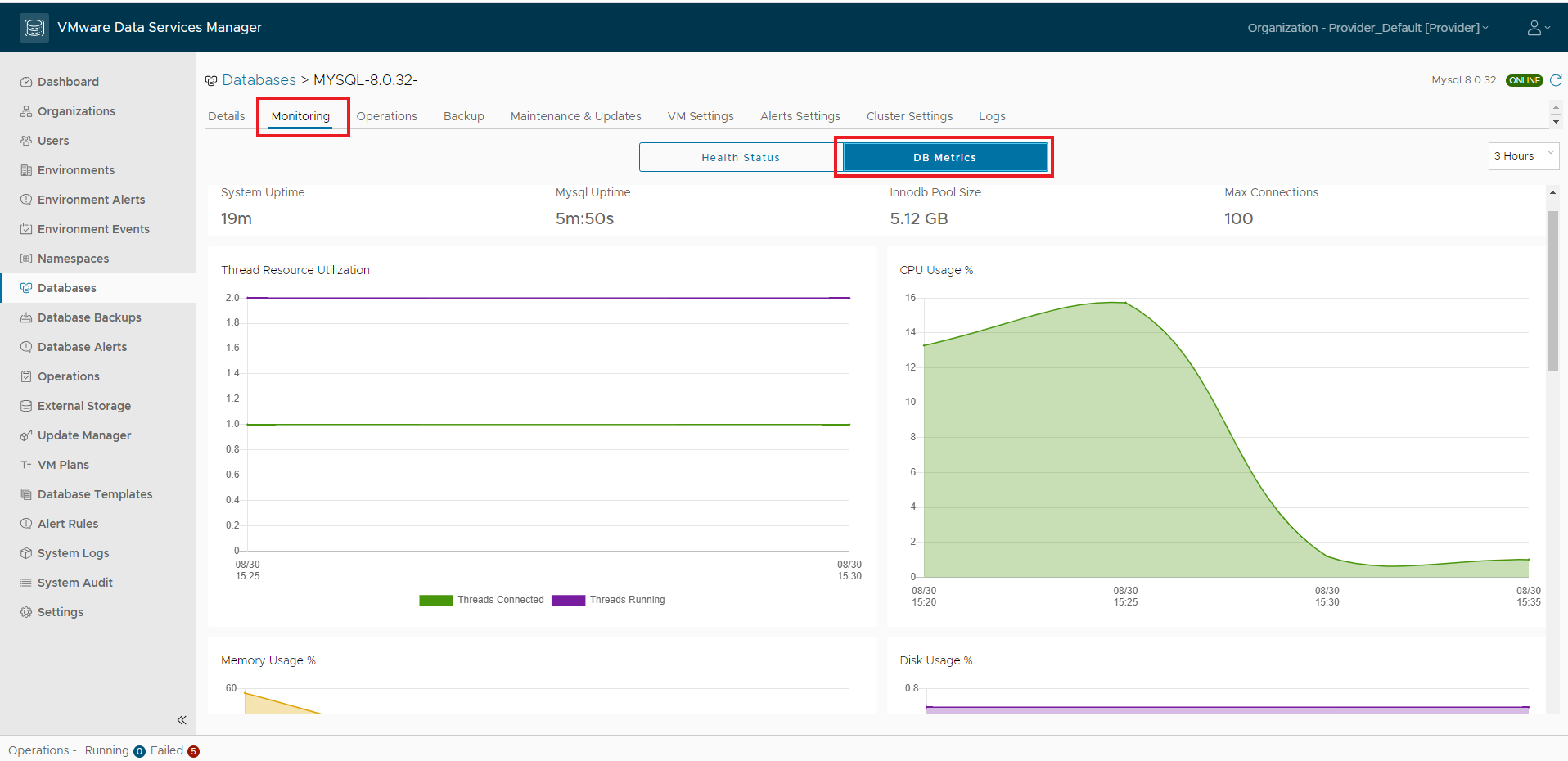
Task: Click the External Storage icon
Action: click(26, 406)
